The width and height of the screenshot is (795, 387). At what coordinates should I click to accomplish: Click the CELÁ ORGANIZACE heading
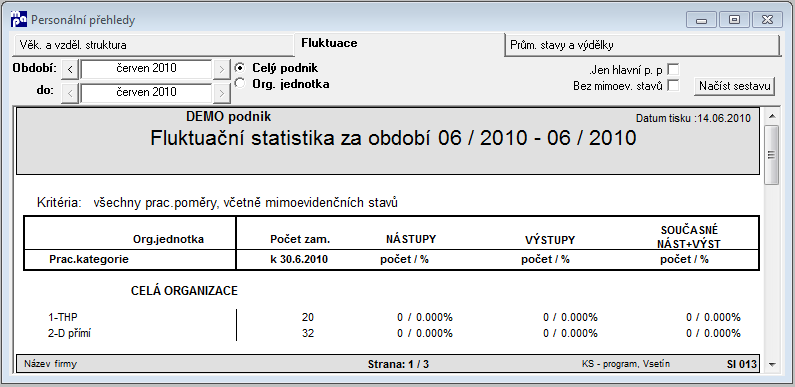[x=184, y=291]
